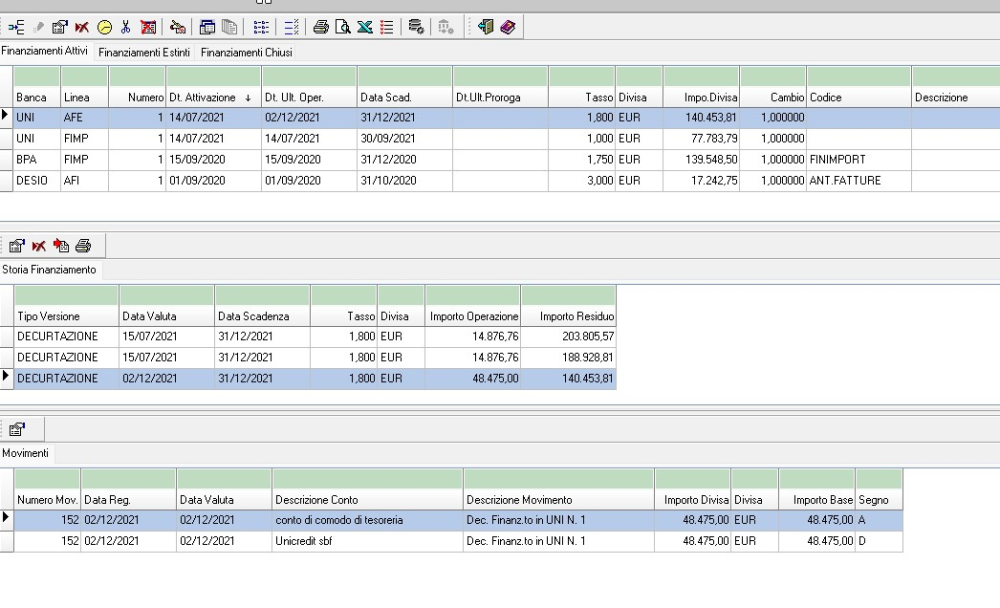Click the filter cell above Tipo Versione

click(66, 295)
